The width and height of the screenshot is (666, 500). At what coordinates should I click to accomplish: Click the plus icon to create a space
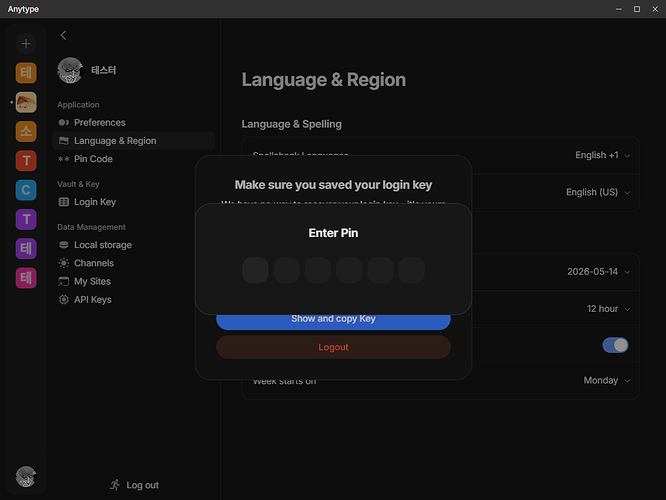click(26, 43)
